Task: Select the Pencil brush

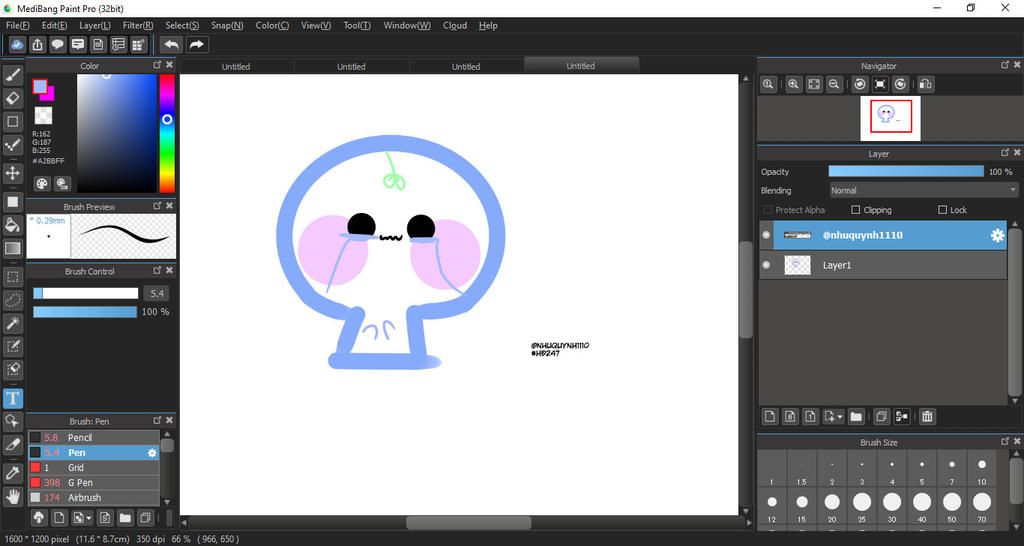Action: point(94,438)
